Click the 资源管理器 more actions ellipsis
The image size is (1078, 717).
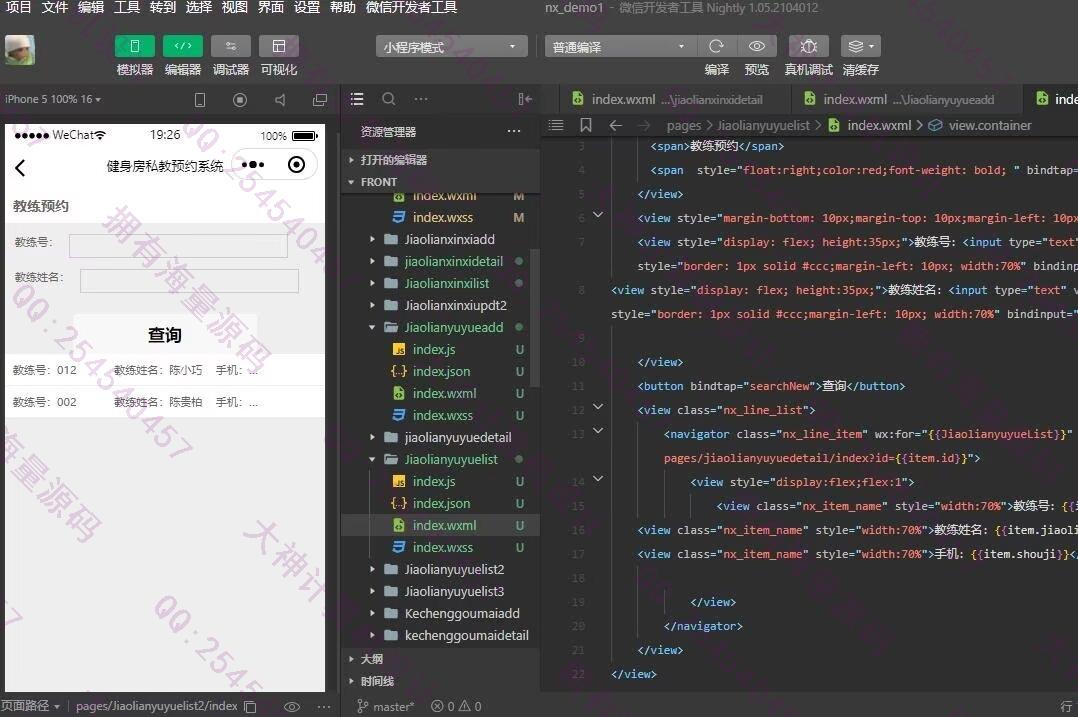coord(514,131)
